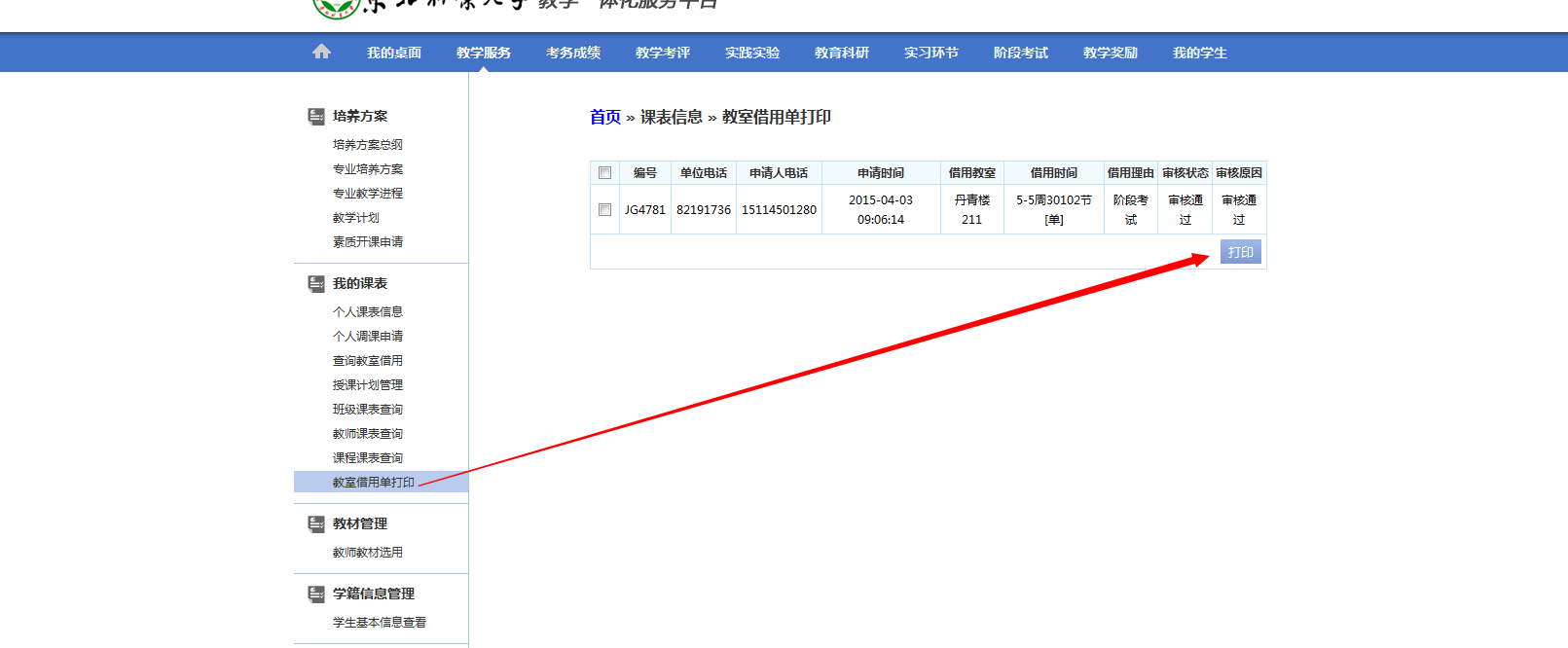The height and width of the screenshot is (648, 1568).
Task: Open 教师教材选用 in sidebar
Action: pyautogui.click(x=368, y=553)
